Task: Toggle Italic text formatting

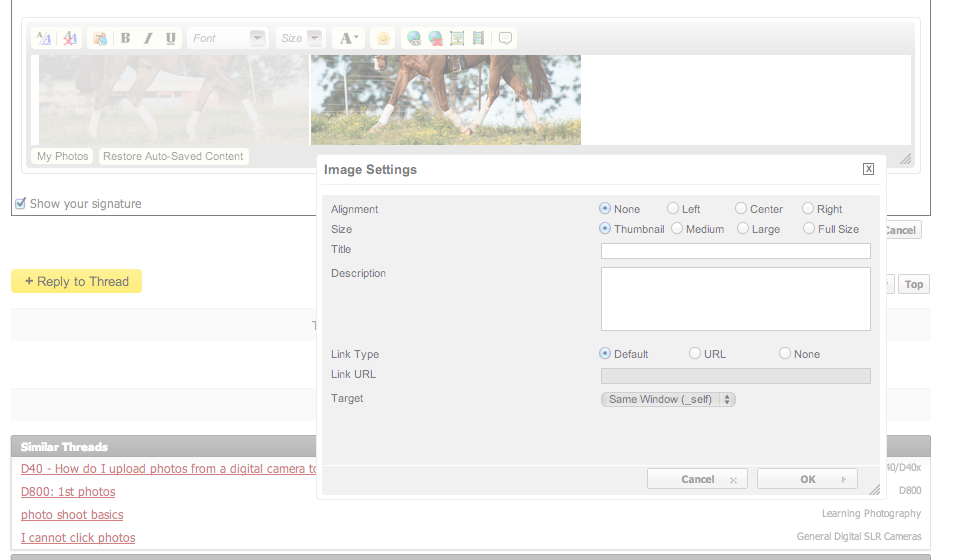Action: (x=148, y=38)
